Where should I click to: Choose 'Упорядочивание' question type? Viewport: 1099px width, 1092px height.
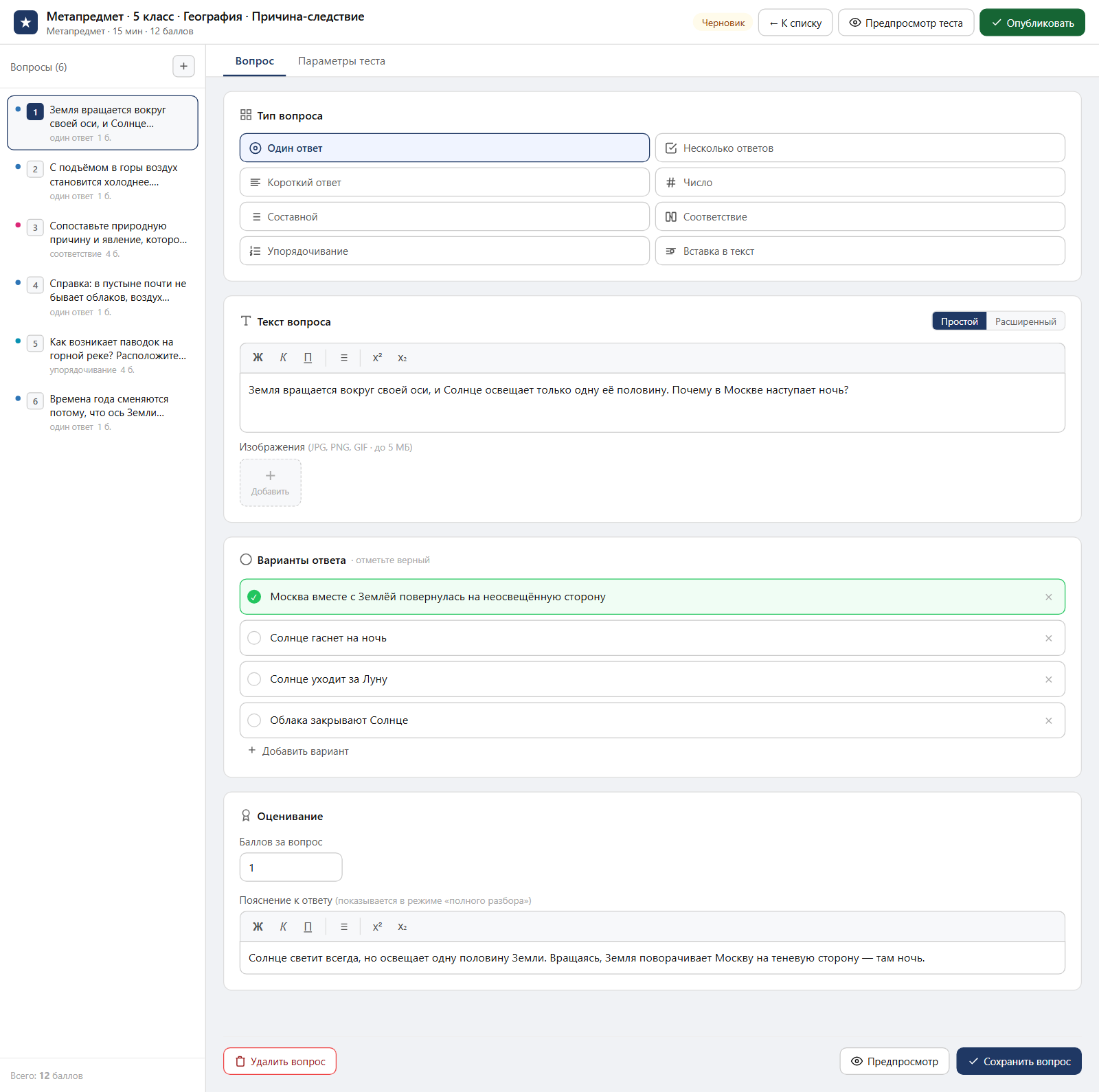(444, 251)
